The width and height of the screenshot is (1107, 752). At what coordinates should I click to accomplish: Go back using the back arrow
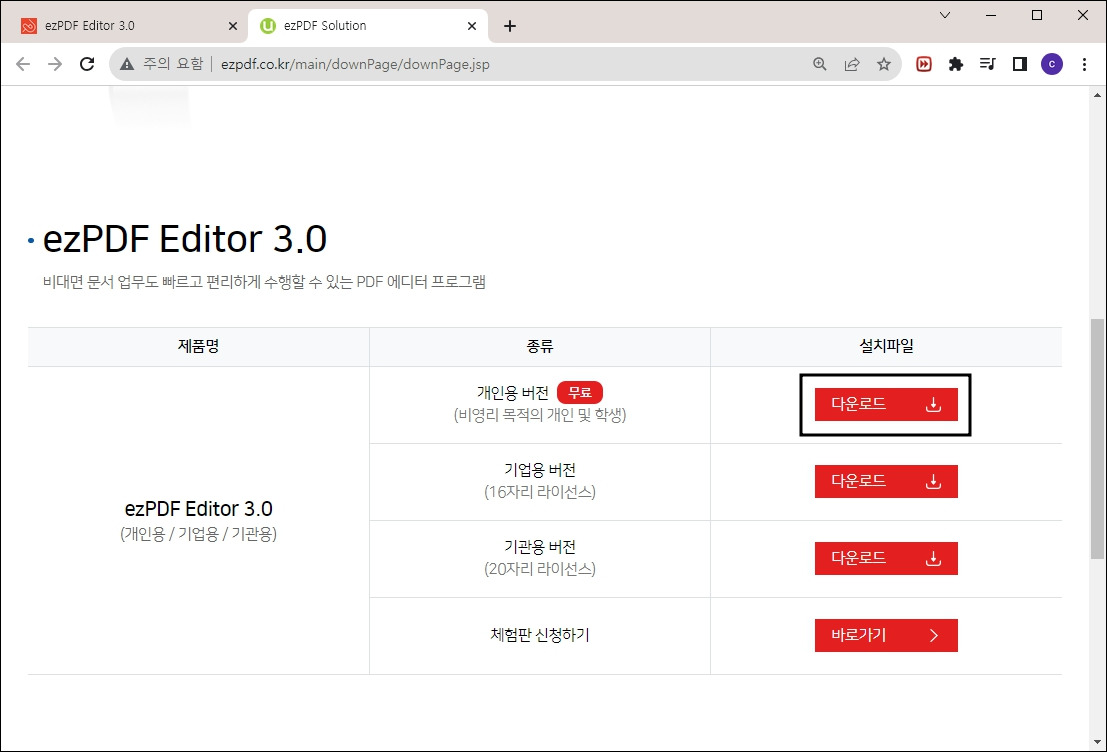[x=22, y=63]
